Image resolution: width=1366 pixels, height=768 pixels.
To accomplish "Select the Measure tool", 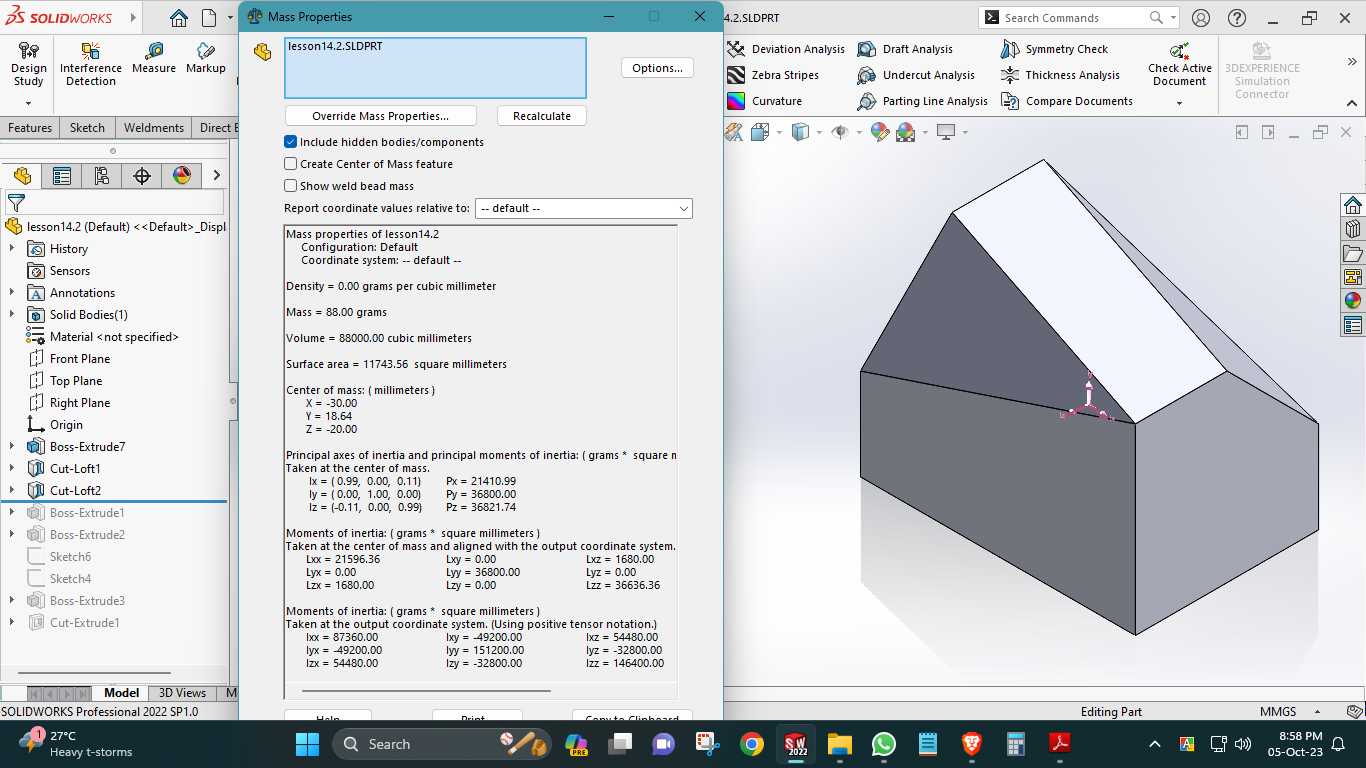I will pyautogui.click(x=153, y=58).
